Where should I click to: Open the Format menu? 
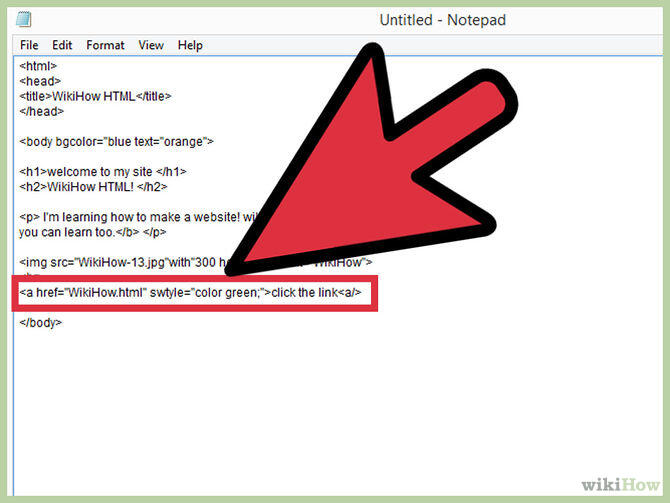[x=105, y=45]
